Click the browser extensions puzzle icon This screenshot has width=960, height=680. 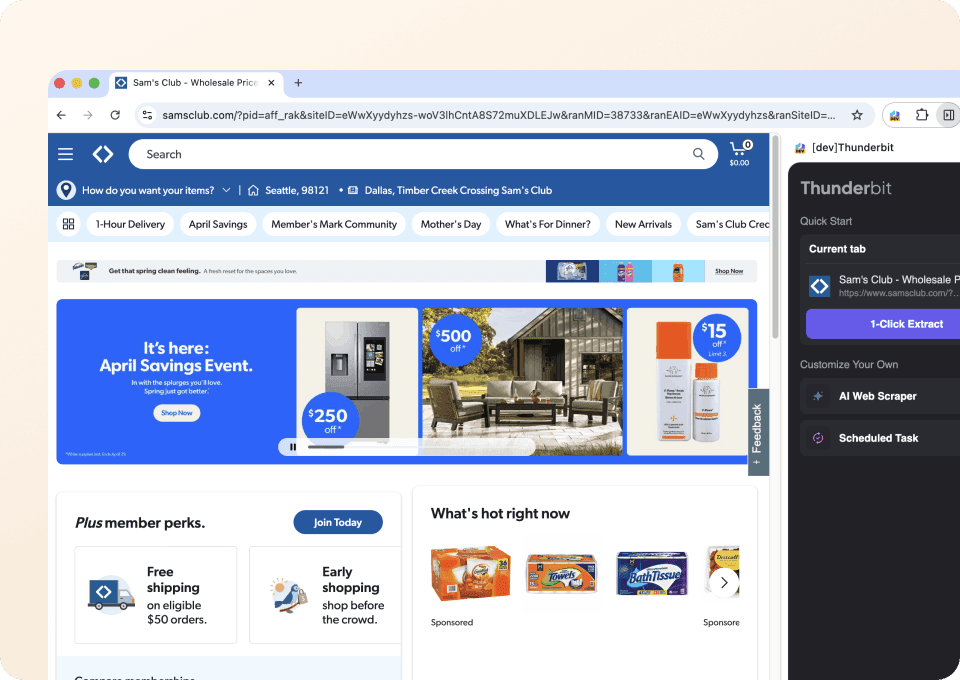(x=920, y=116)
